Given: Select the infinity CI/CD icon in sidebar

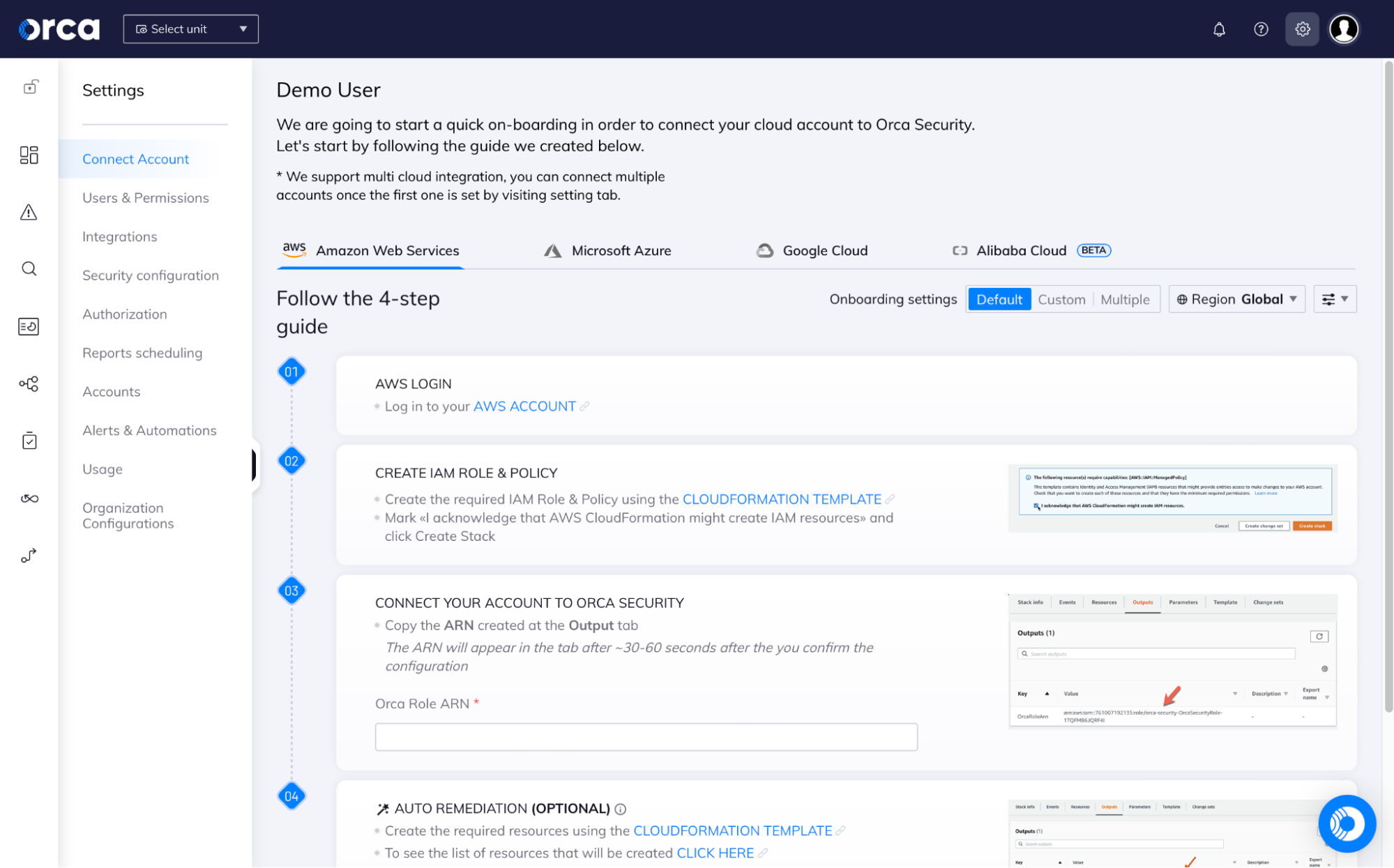Looking at the screenshot, I should [29, 498].
